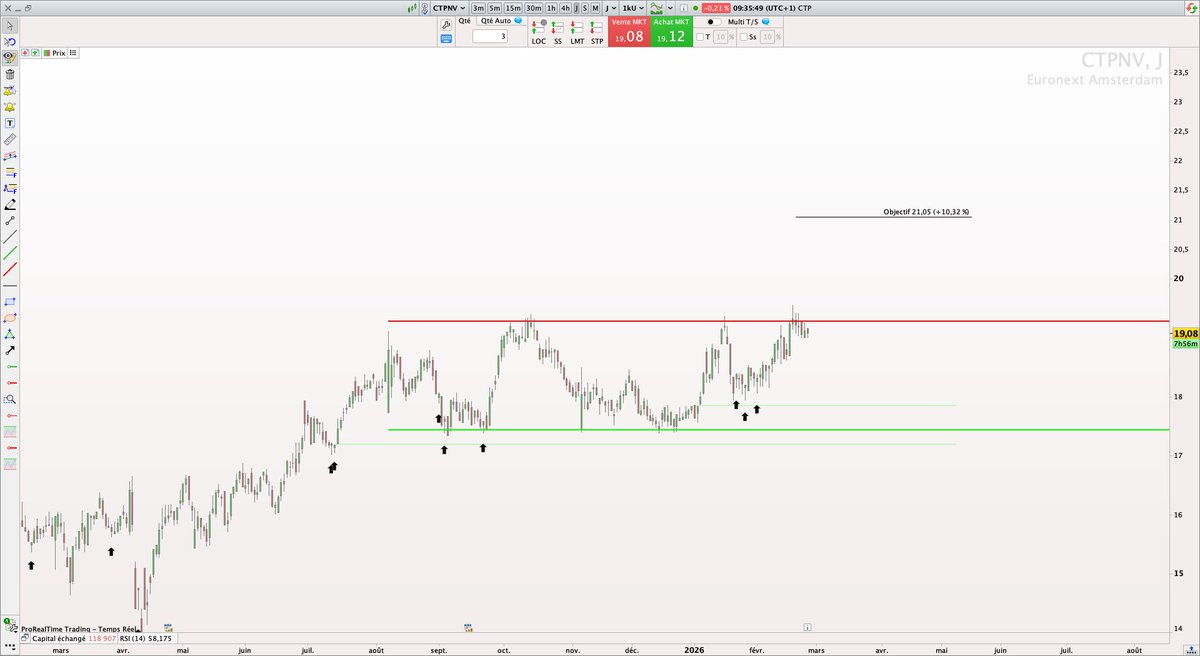Select the trend line drawing tool

click(10, 237)
